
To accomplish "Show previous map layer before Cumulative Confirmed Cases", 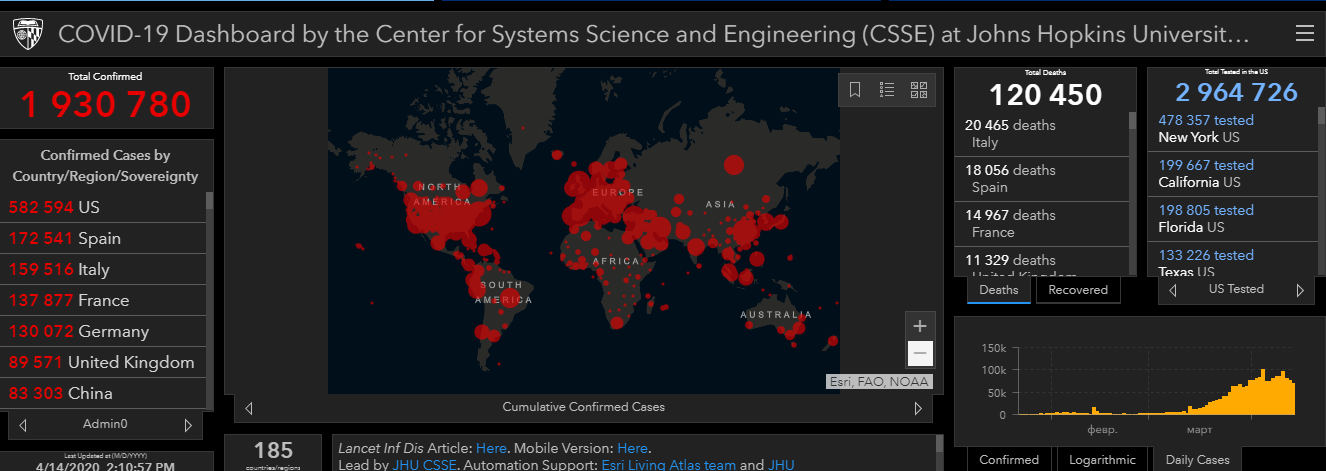I will [249, 408].
